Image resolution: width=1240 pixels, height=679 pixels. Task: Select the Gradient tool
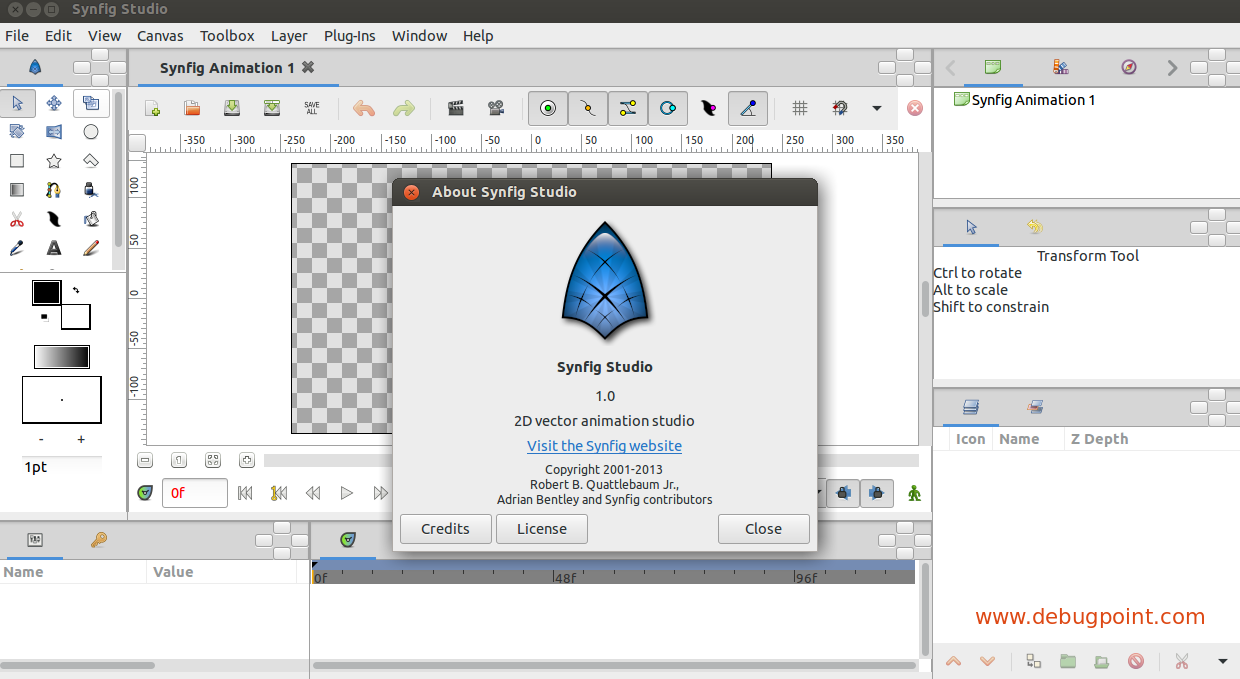point(17,189)
